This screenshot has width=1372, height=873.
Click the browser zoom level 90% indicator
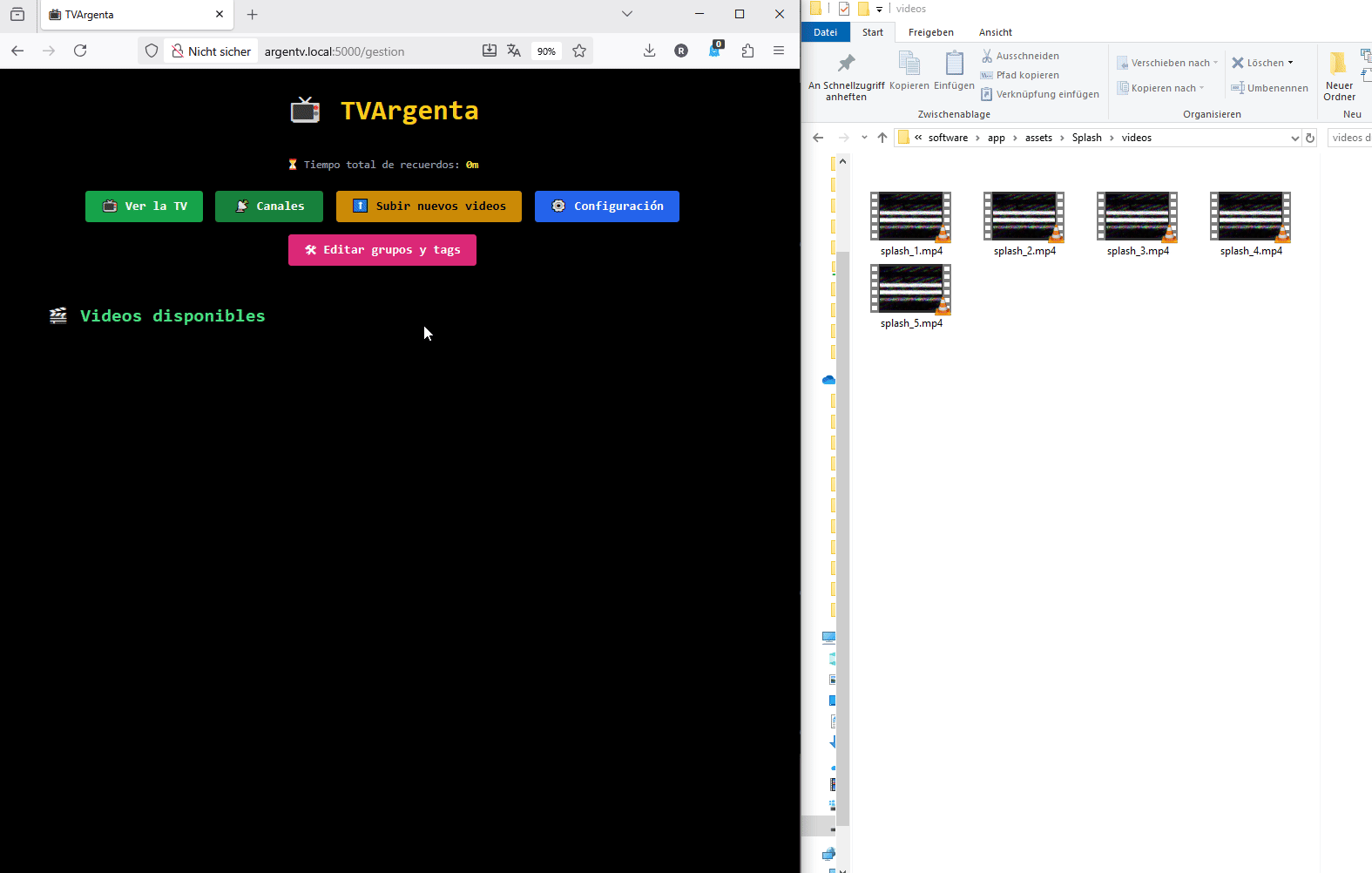546,51
